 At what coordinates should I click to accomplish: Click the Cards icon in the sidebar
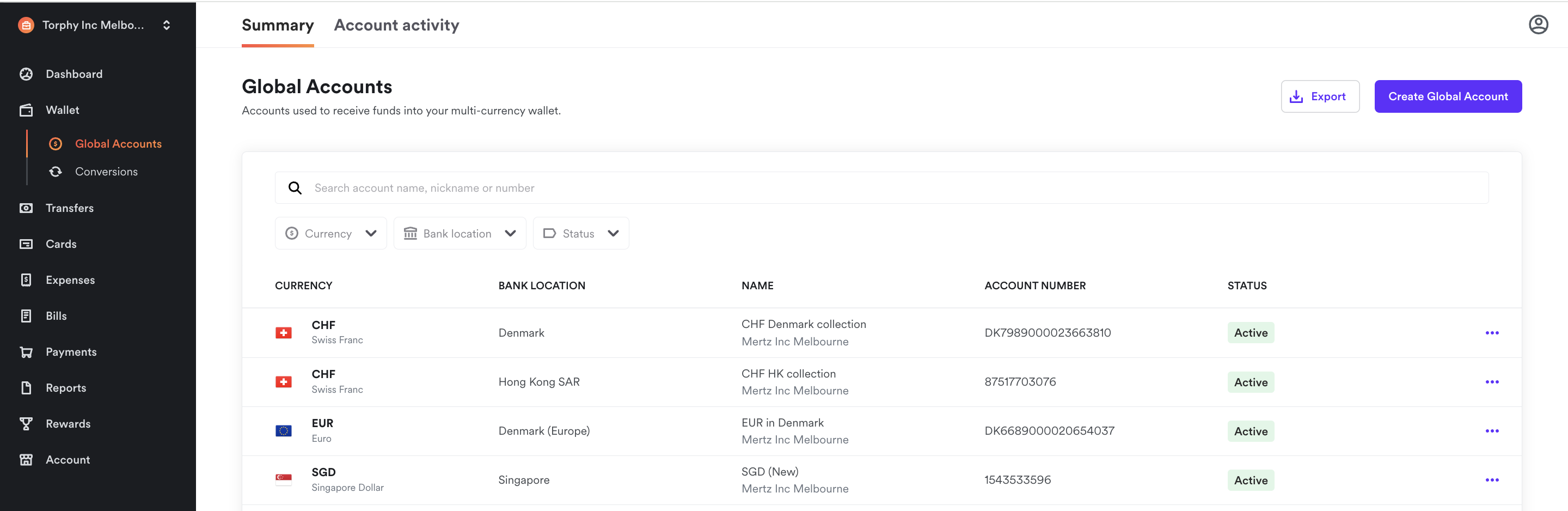[x=26, y=244]
